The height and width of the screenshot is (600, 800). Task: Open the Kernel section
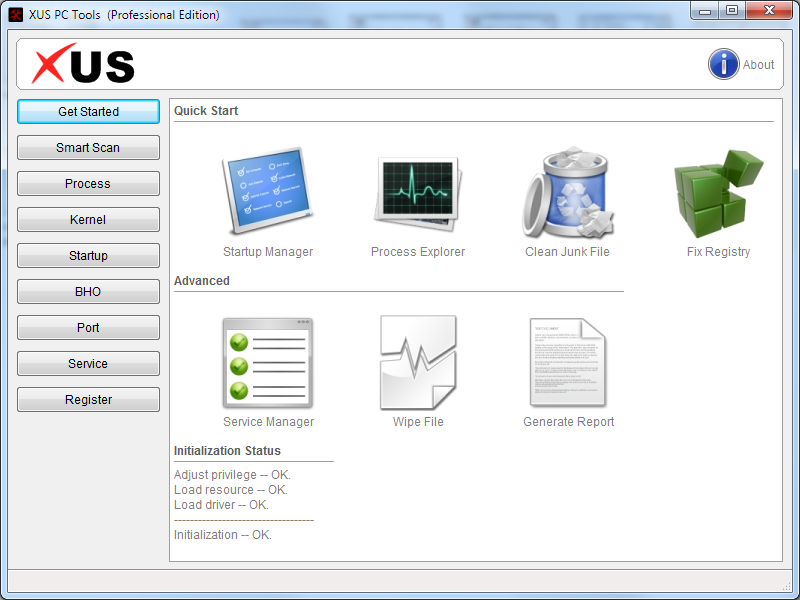(x=88, y=220)
